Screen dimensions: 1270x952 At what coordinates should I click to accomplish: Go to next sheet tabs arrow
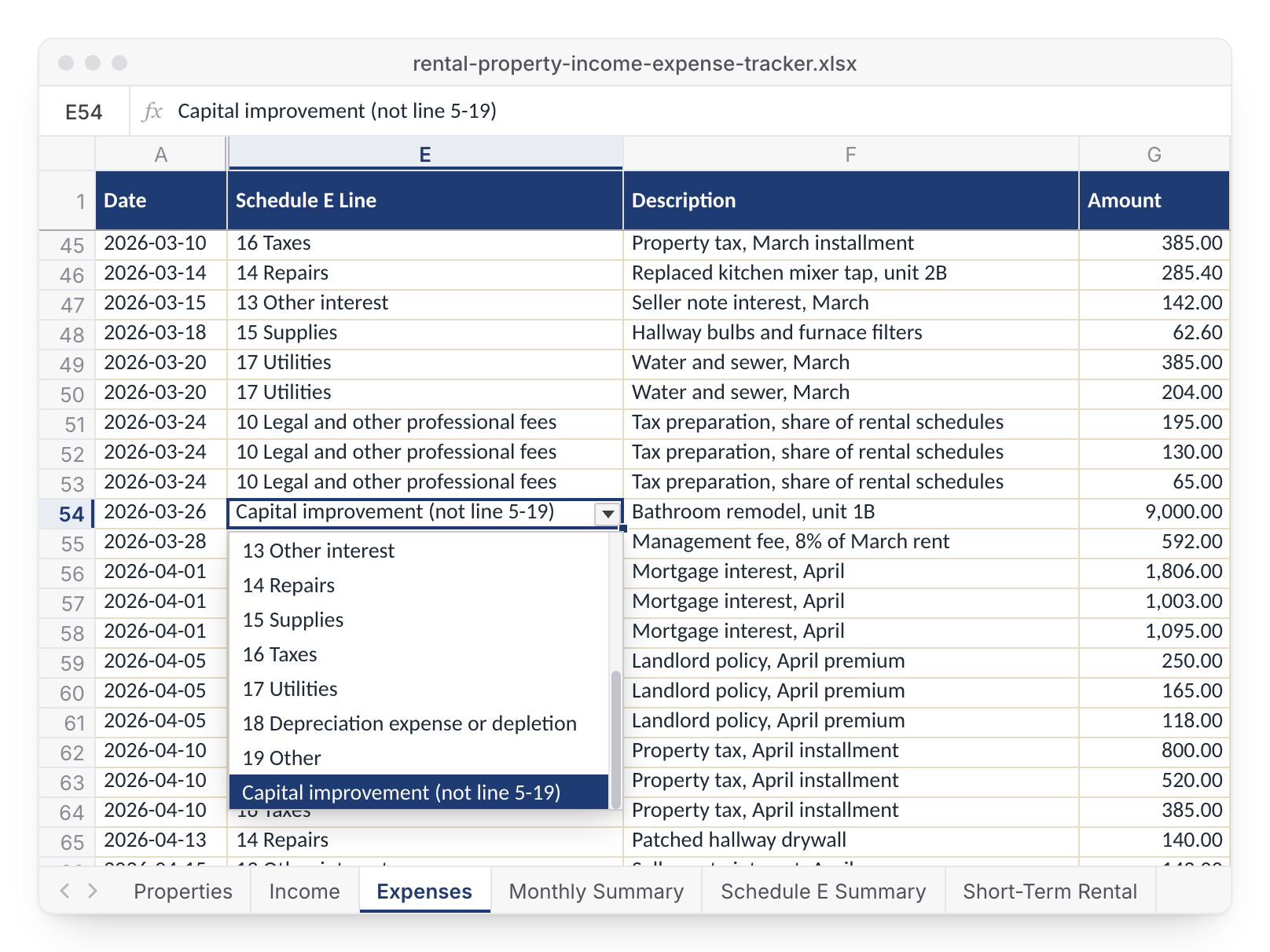point(93,890)
